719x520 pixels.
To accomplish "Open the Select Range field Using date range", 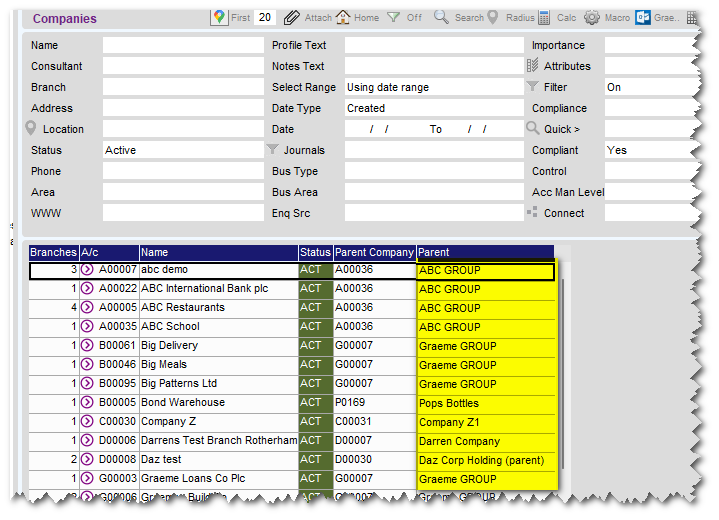I will pos(434,87).
